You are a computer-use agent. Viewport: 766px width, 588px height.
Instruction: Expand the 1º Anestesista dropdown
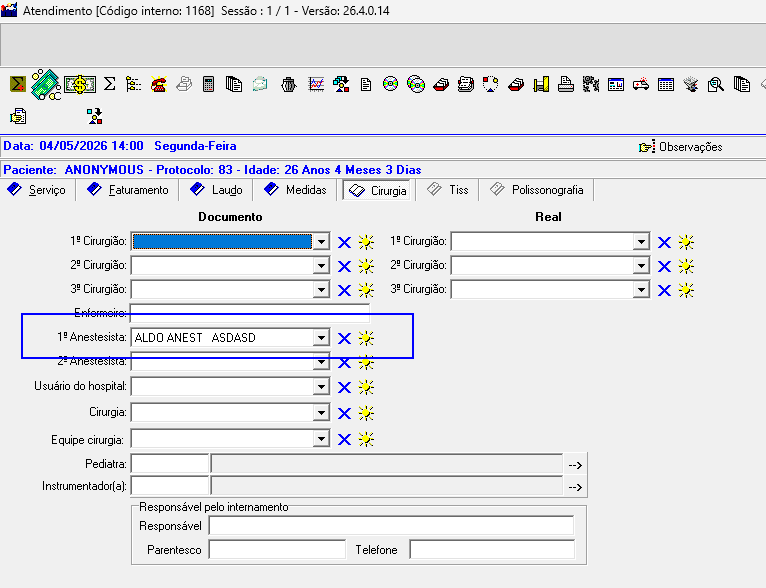pos(321,337)
